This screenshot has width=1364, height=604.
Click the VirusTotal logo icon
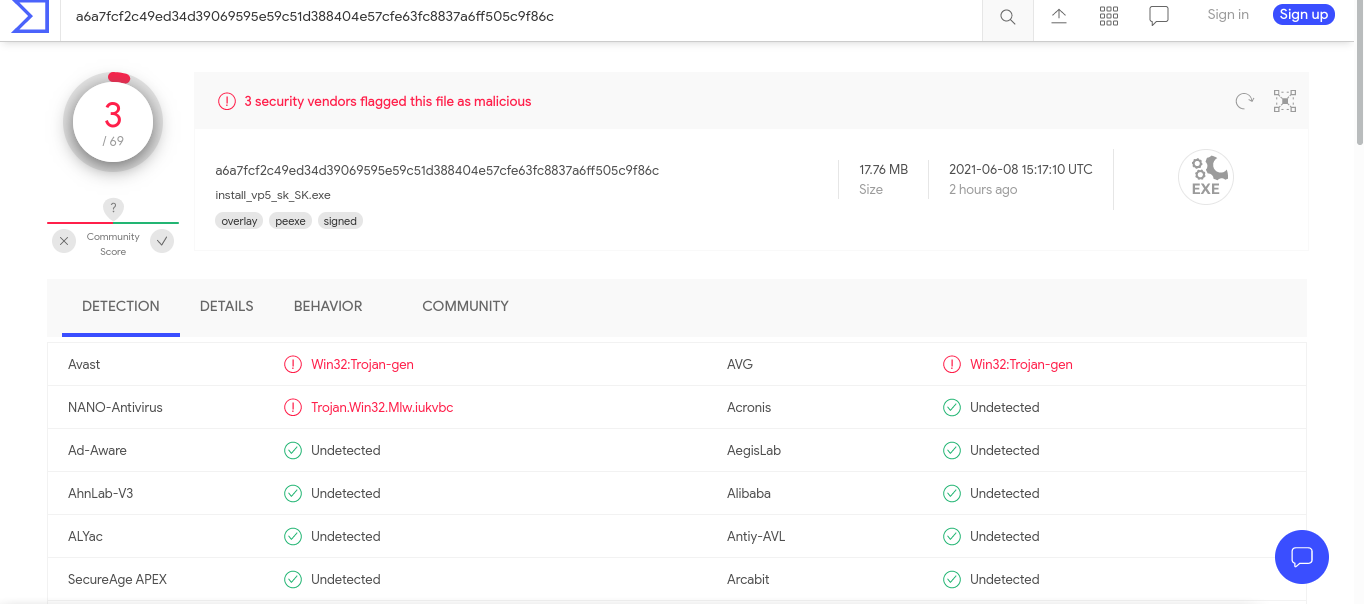30,17
